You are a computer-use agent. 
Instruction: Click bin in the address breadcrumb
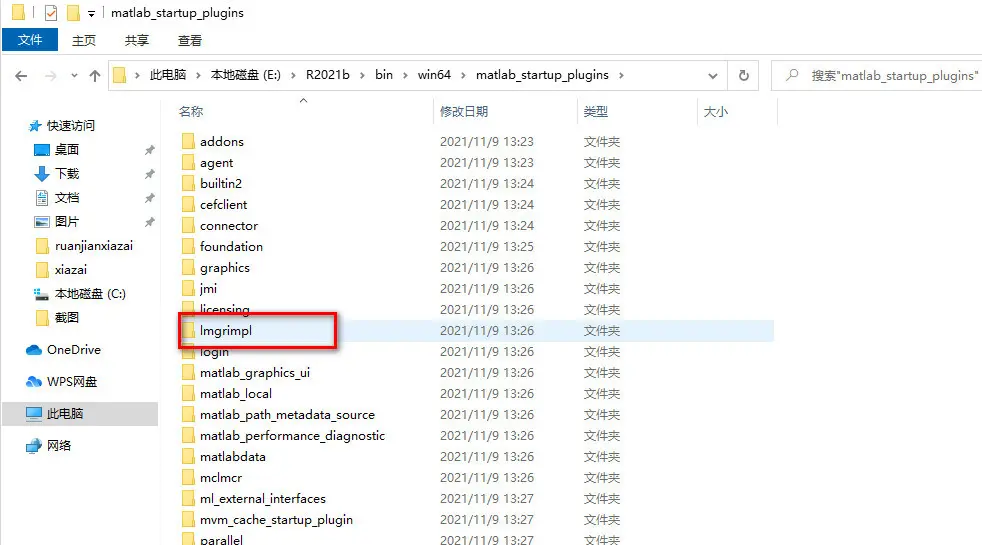click(384, 75)
